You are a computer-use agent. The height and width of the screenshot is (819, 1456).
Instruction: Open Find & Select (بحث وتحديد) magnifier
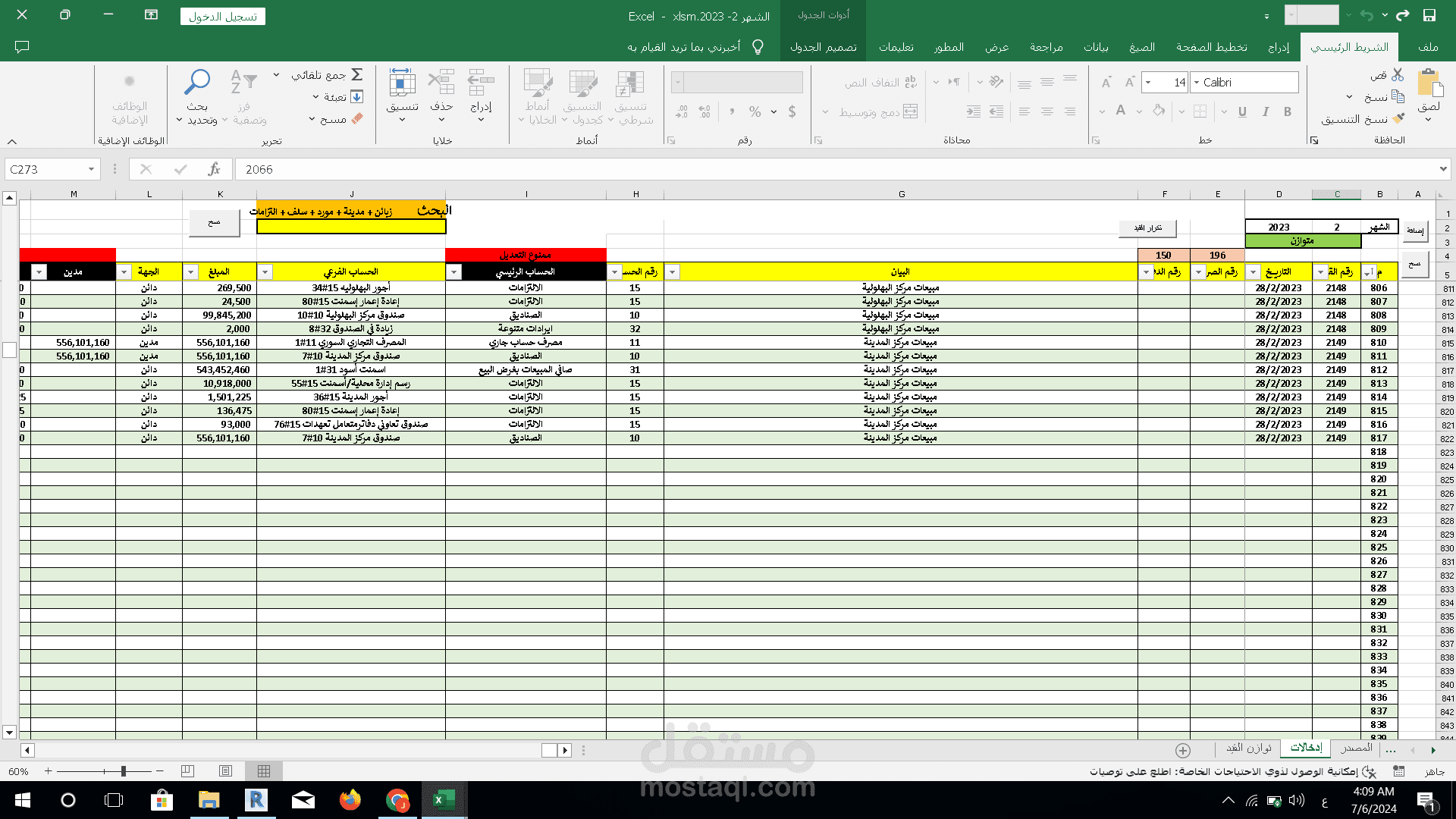(197, 82)
